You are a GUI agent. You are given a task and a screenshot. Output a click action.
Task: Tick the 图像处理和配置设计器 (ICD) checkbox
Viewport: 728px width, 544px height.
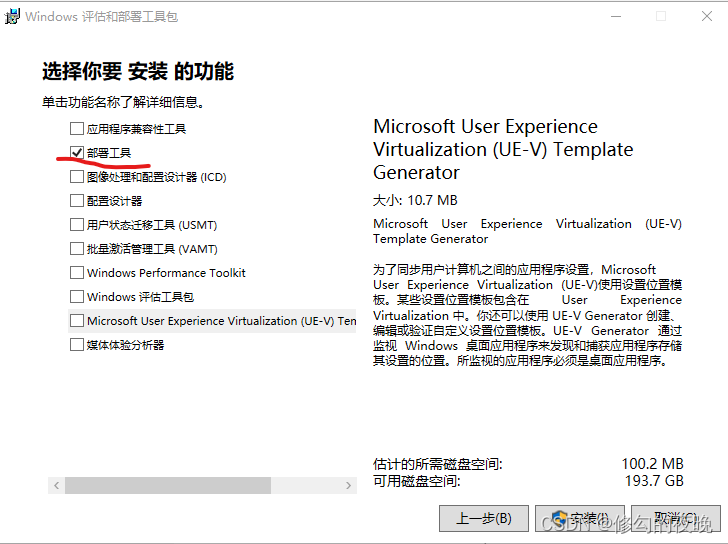(x=77, y=177)
